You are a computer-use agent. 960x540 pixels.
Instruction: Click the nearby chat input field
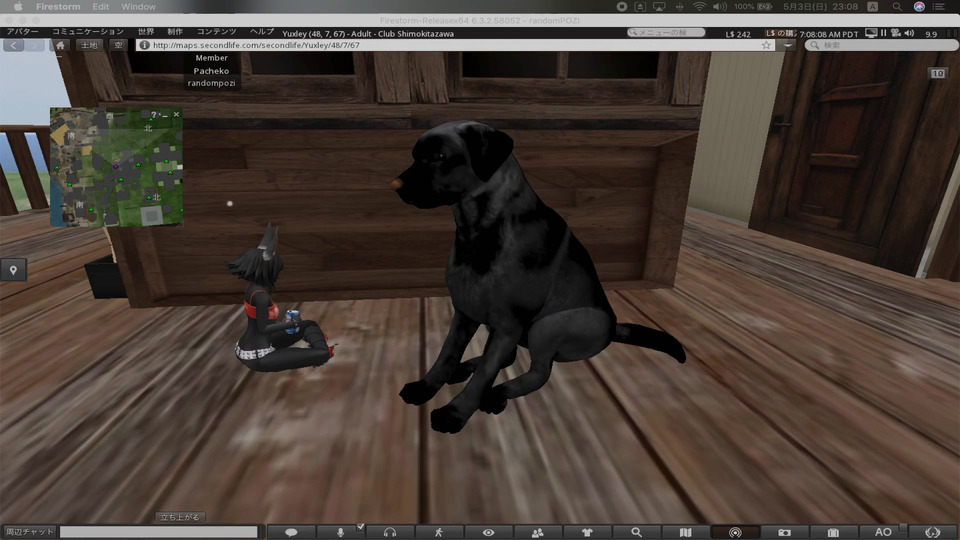click(x=159, y=531)
